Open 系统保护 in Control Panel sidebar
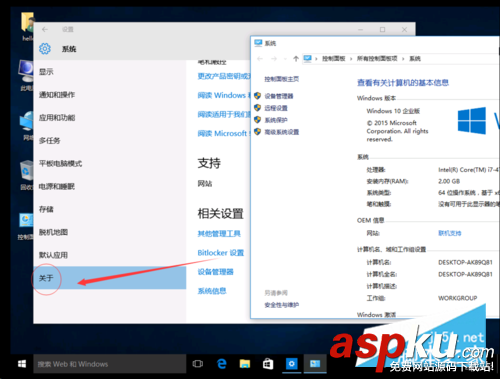 [x=276, y=120]
